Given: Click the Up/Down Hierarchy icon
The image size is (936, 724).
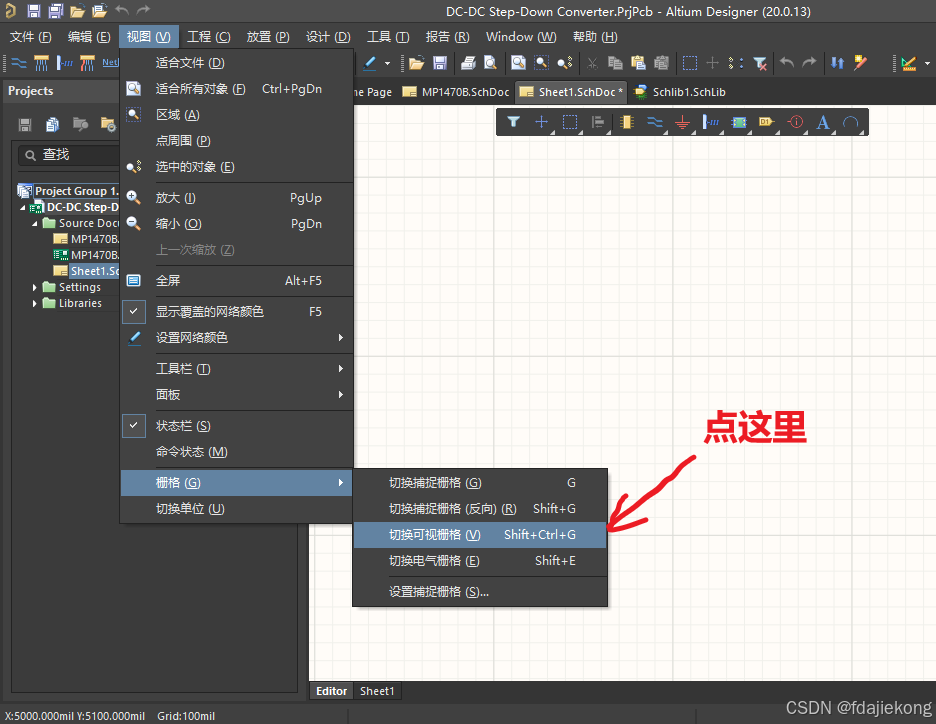Looking at the screenshot, I should [x=838, y=63].
